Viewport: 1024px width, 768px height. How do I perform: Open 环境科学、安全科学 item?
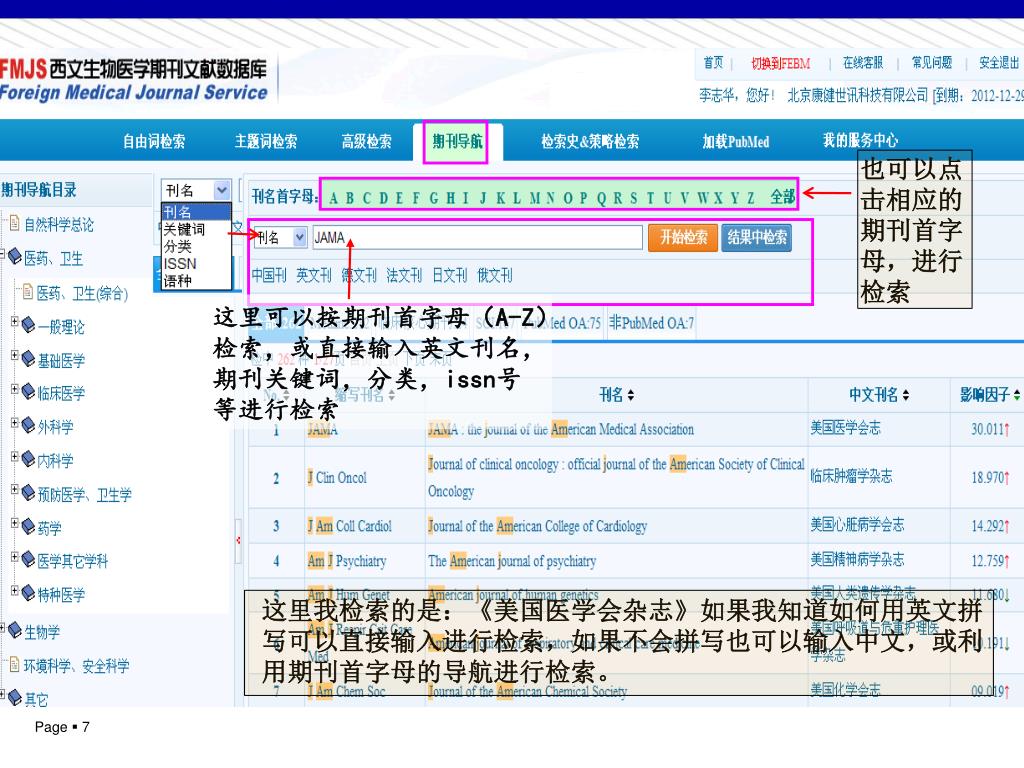click(x=76, y=666)
